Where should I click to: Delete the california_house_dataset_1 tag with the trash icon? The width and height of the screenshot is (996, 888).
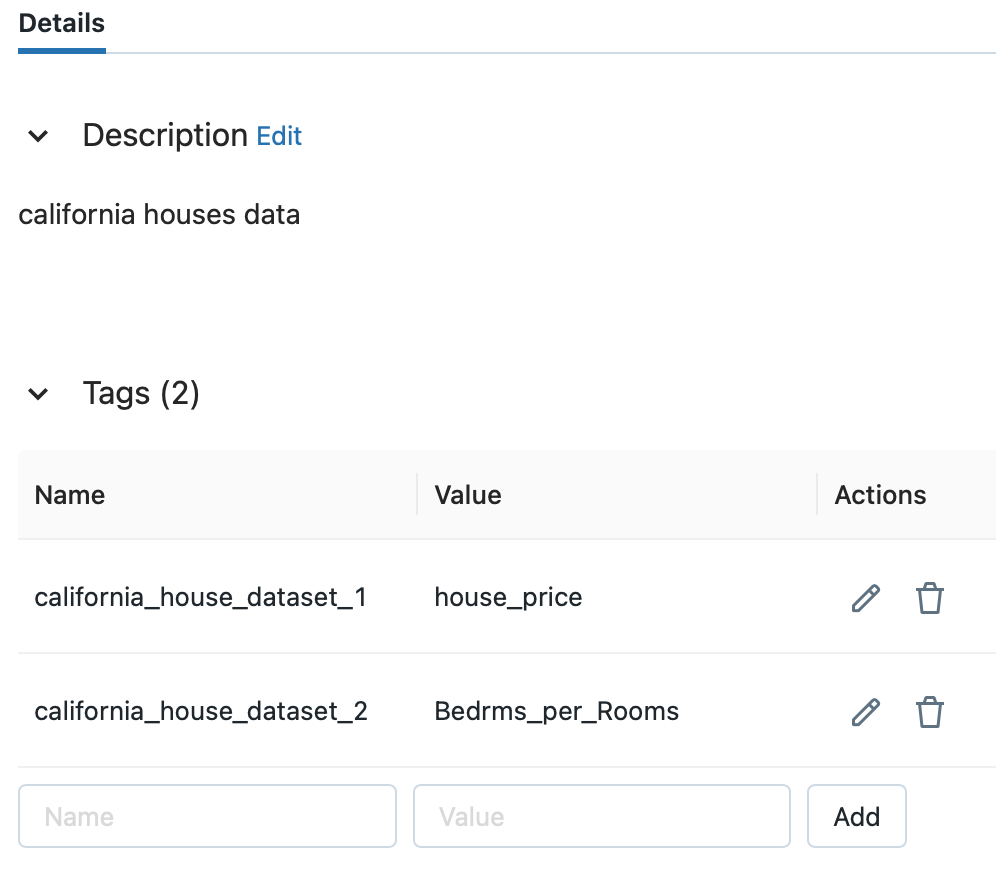(x=929, y=598)
